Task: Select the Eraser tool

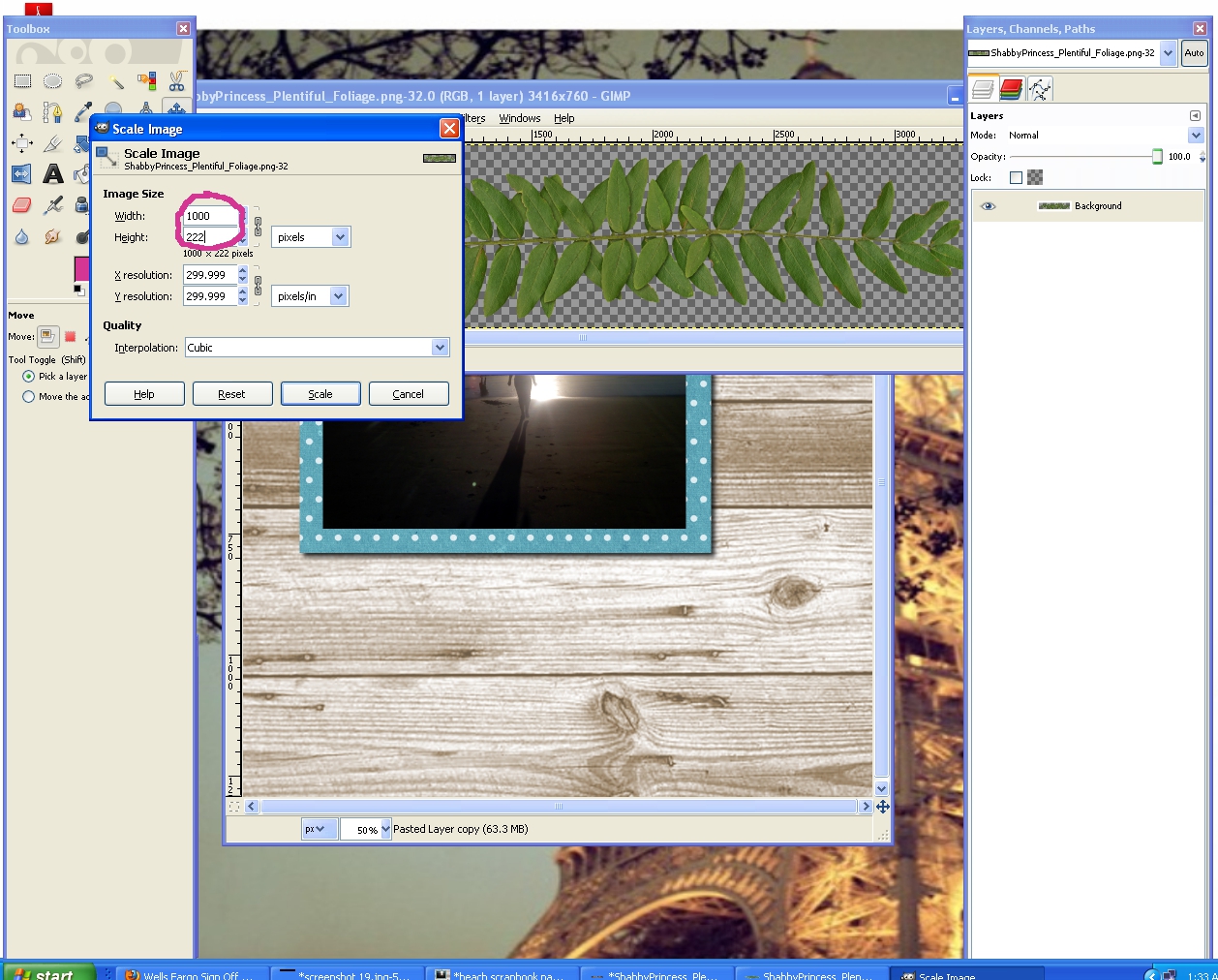Action: tap(21, 204)
